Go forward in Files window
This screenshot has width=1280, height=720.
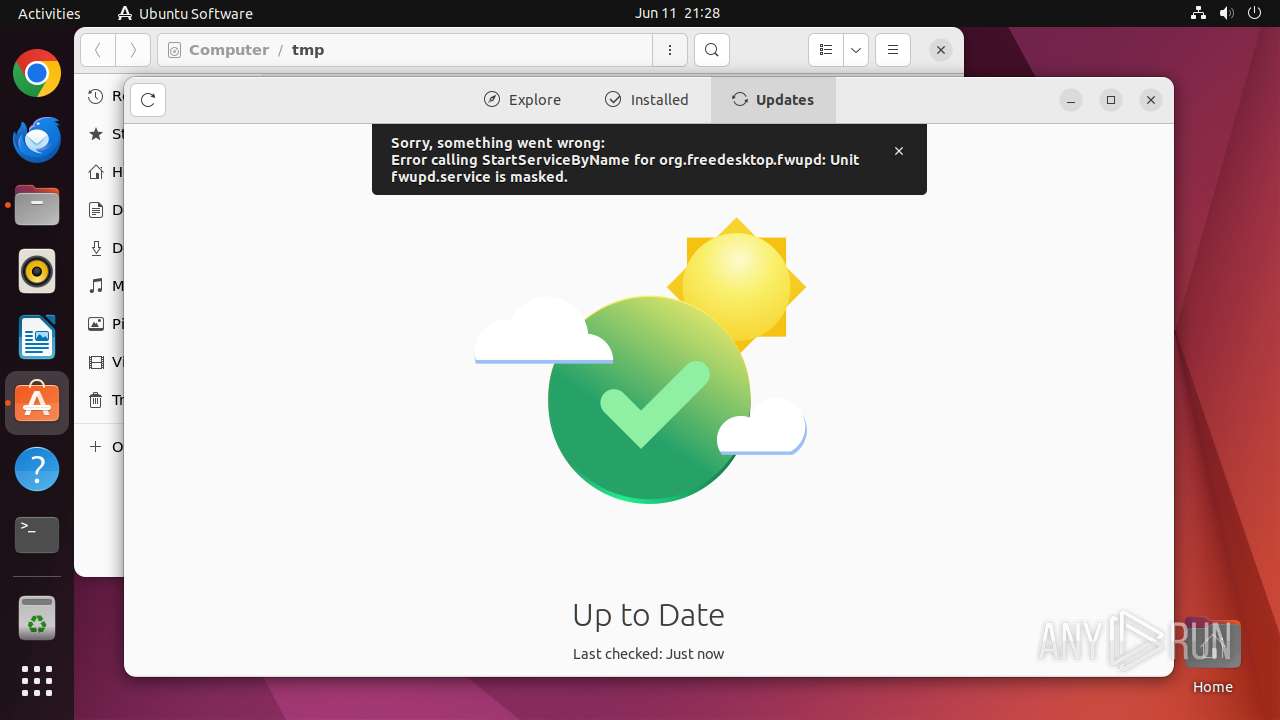tap(133, 50)
